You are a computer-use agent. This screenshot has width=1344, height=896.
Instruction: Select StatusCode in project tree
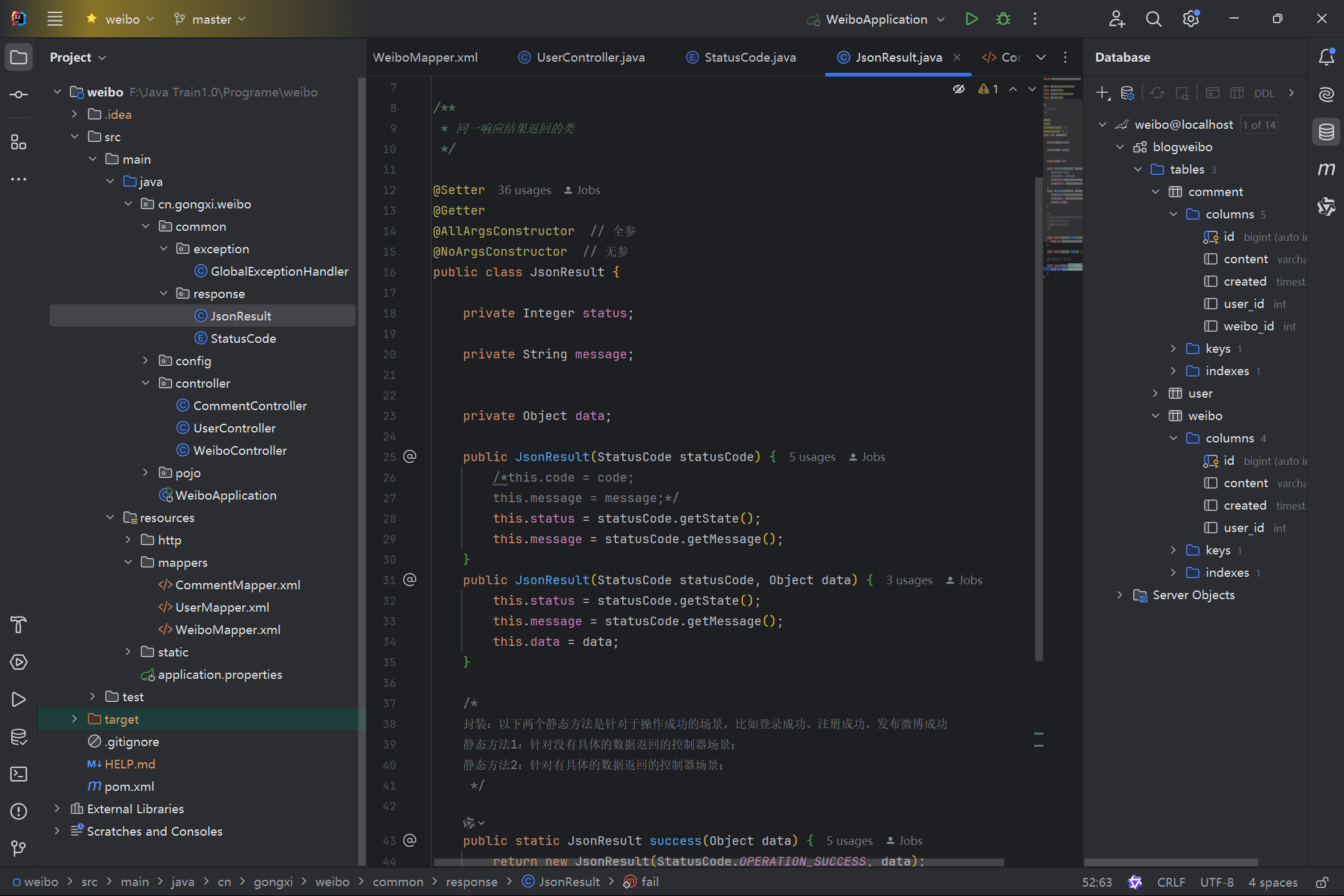pyautogui.click(x=243, y=338)
